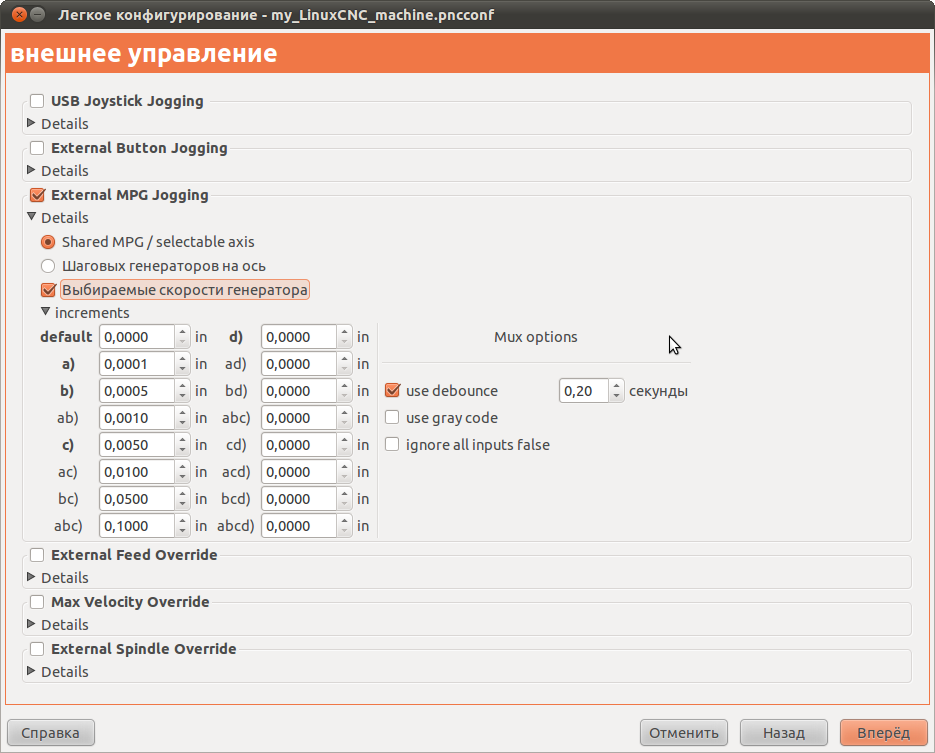Enable External Feed Override checkbox
Screen dimensions: 935x753
tap(37, 555)
